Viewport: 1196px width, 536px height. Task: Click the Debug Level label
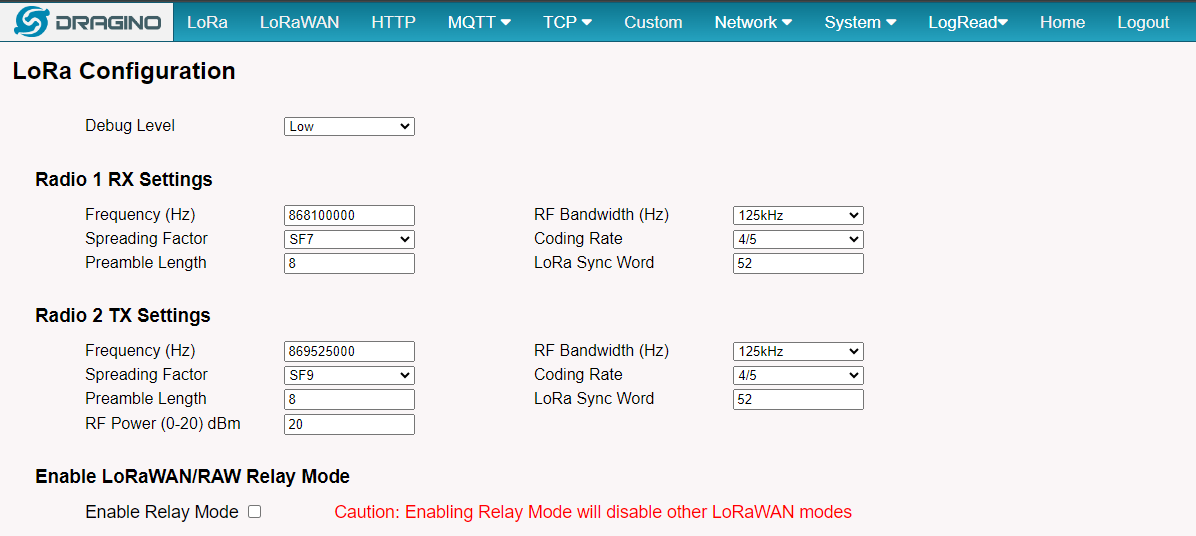click(x=130, y=125)
